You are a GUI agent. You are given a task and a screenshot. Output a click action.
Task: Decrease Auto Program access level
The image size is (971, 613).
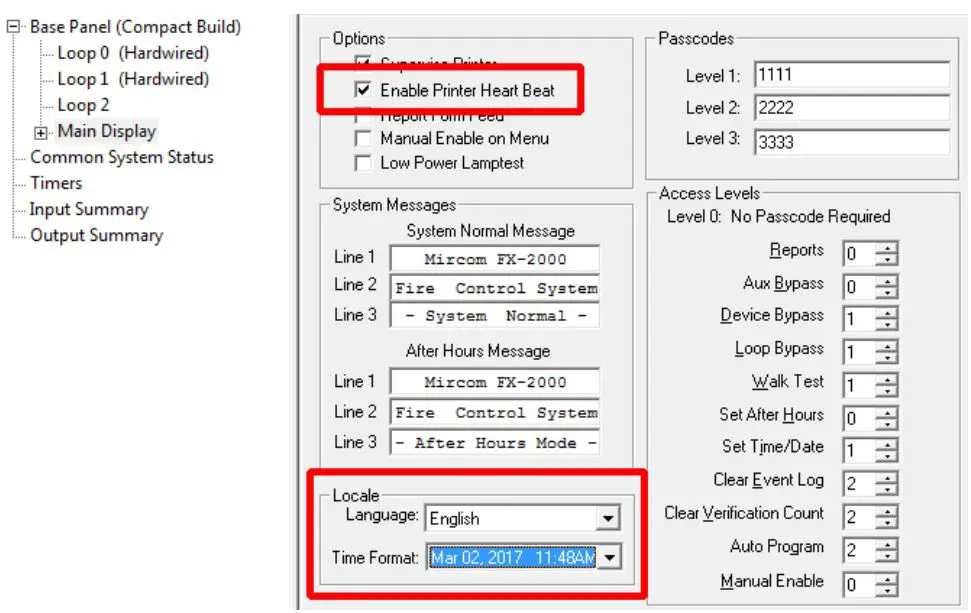pyautogui.click(x=887, y=556)
